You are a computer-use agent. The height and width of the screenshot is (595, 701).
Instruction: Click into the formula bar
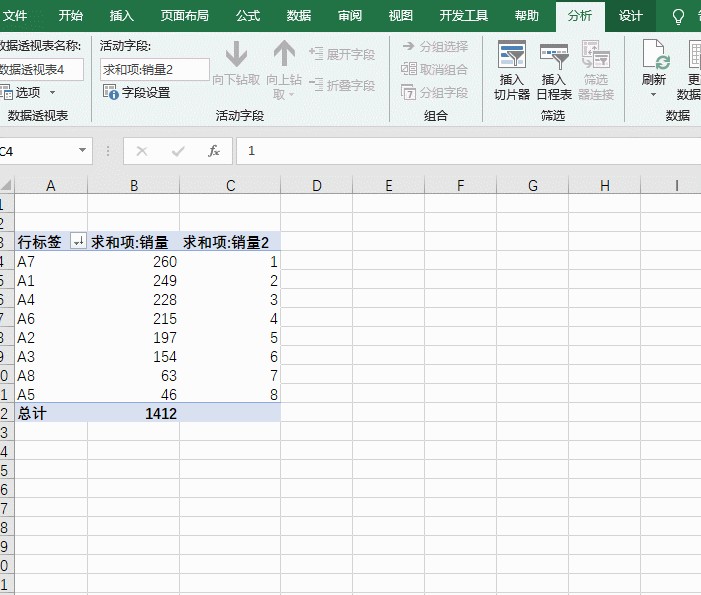[x=469, y=151]
